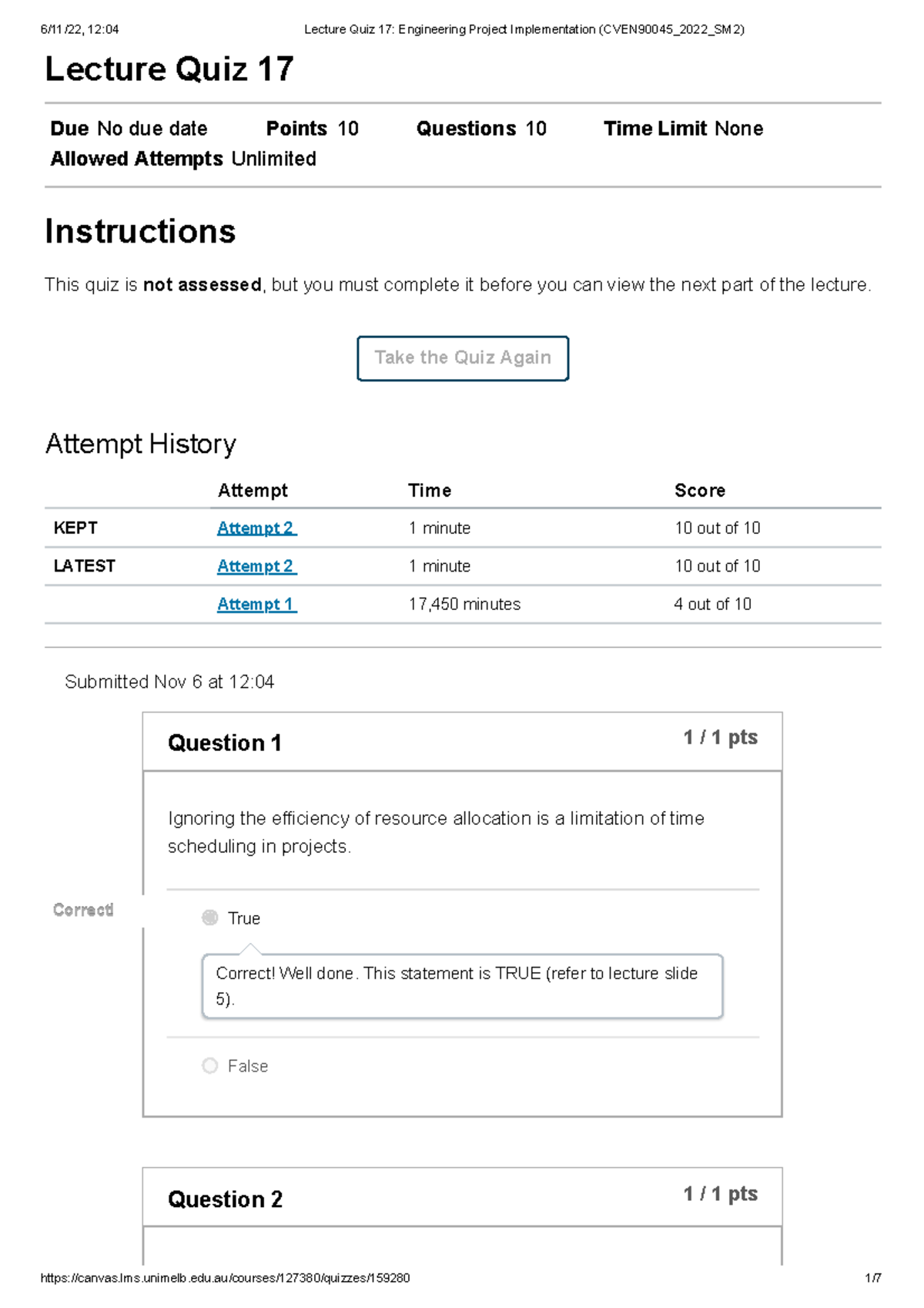The width and height of the screenshot is (924, 1308).
Task: Open the LATEST Attempt 2 link
Action: (256, 565)
